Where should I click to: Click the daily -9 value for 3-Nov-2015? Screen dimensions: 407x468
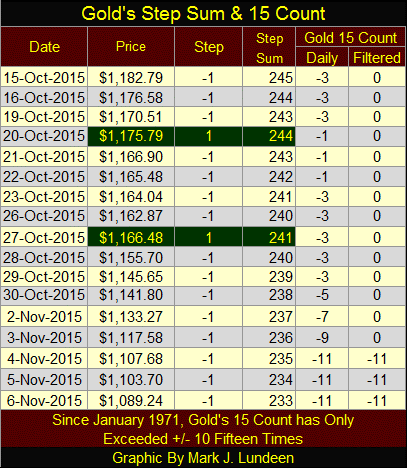pos(322,338)
